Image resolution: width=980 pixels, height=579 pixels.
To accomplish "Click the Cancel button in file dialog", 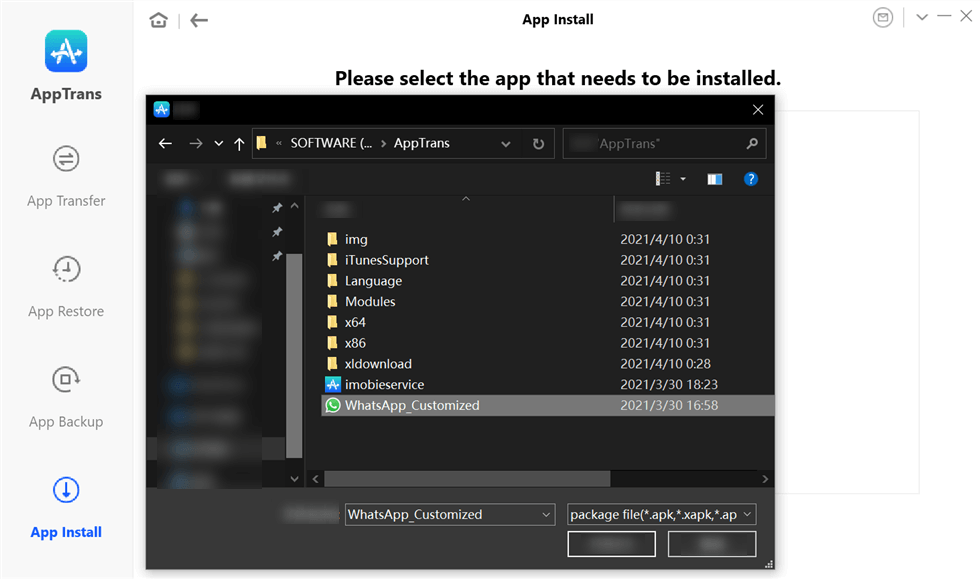I will 711,543.
